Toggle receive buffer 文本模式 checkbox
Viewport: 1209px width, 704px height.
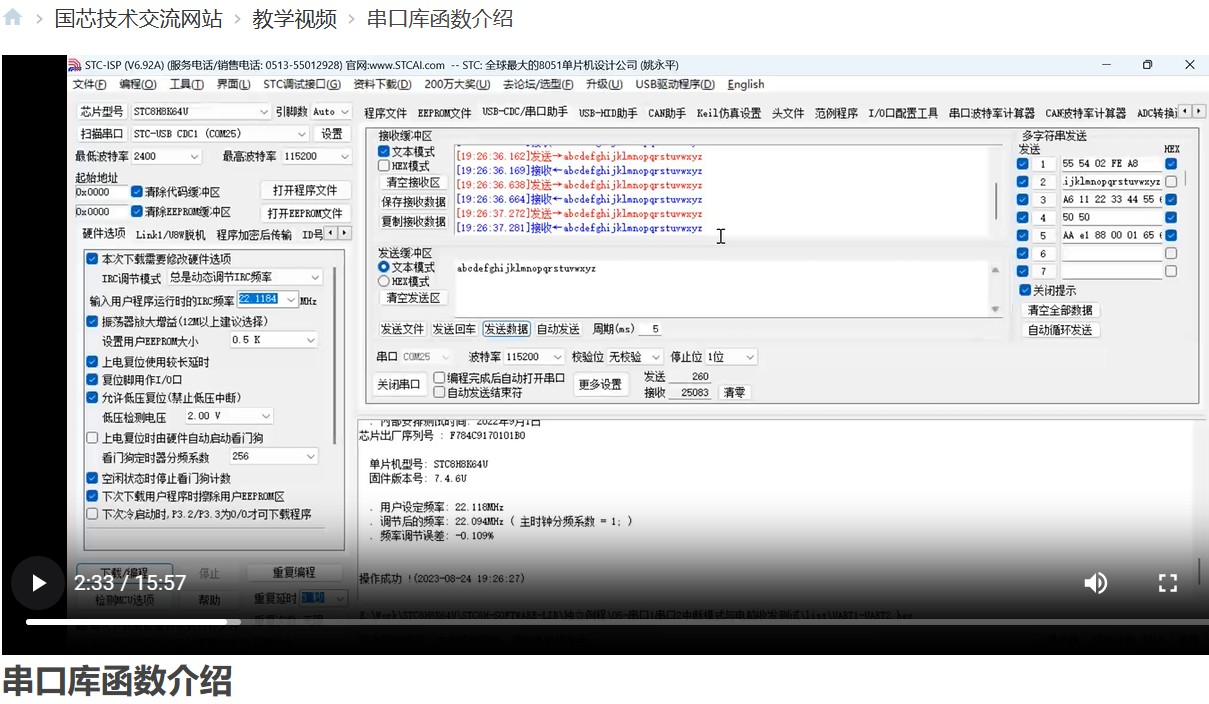tap(384, 151)
